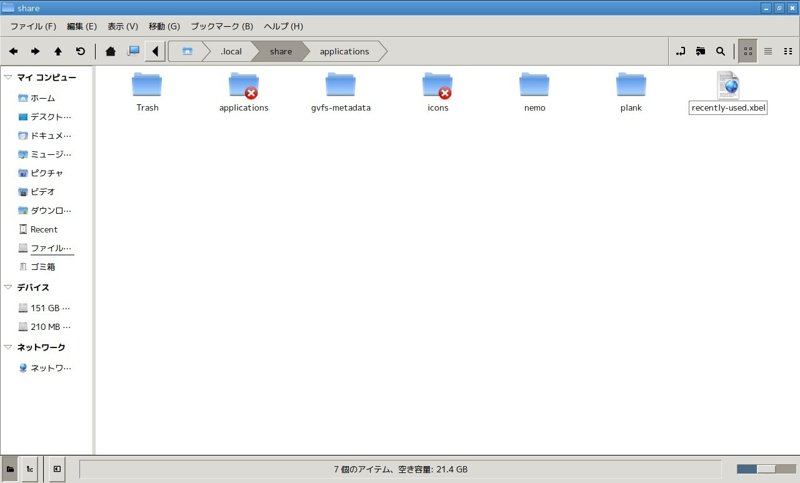Screen dimensions: 800x483
Task: Collapse the マイ コンピュー section
Action: 8,77
